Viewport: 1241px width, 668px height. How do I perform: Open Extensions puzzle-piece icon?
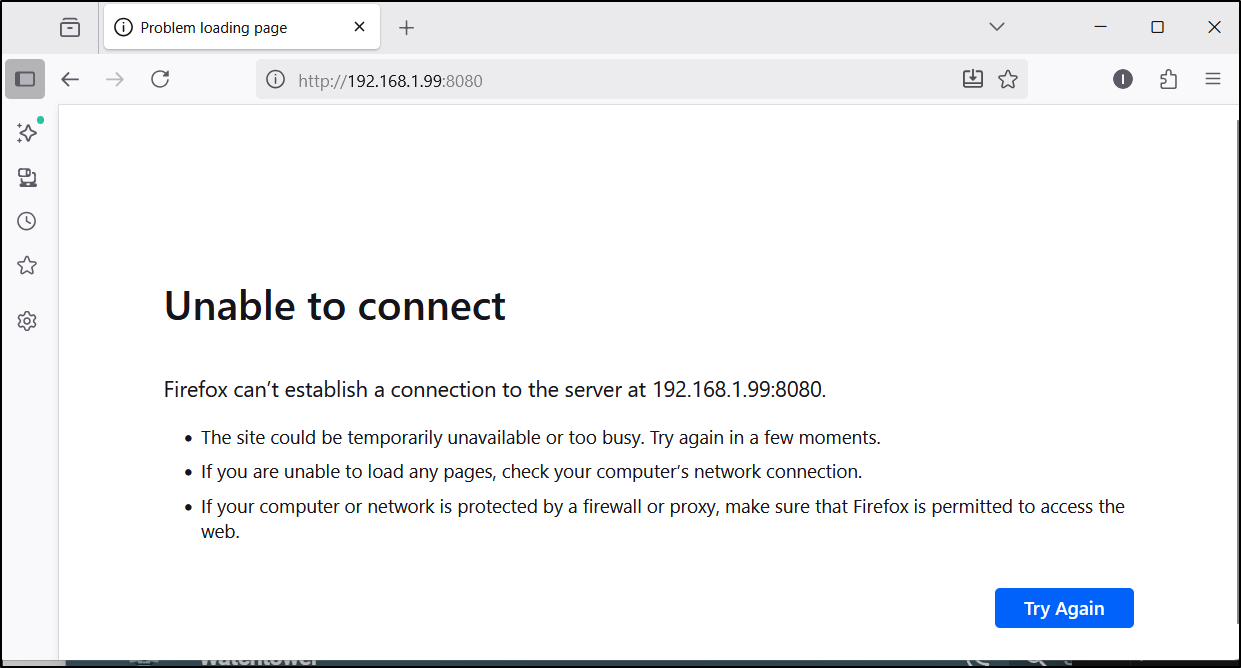click(x=1168, y=79)
